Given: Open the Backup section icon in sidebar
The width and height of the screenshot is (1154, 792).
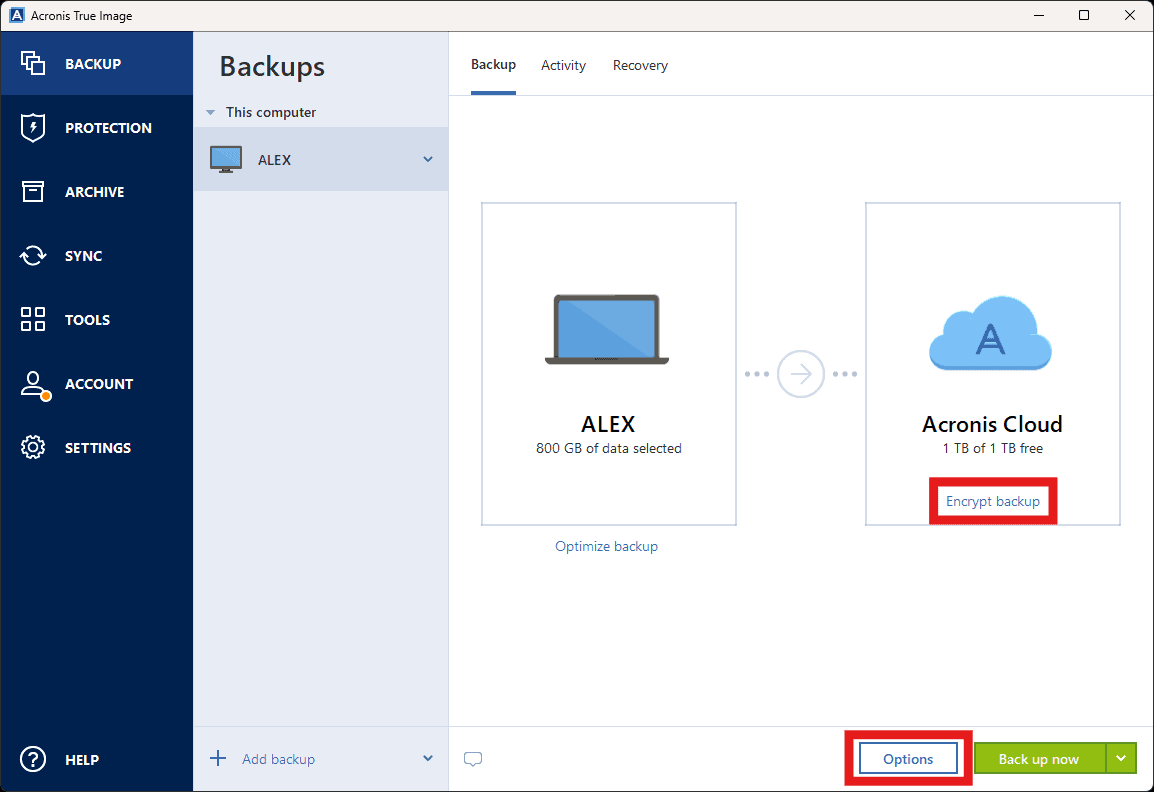Looking at the screenshot, I should (x=33, y=64).
